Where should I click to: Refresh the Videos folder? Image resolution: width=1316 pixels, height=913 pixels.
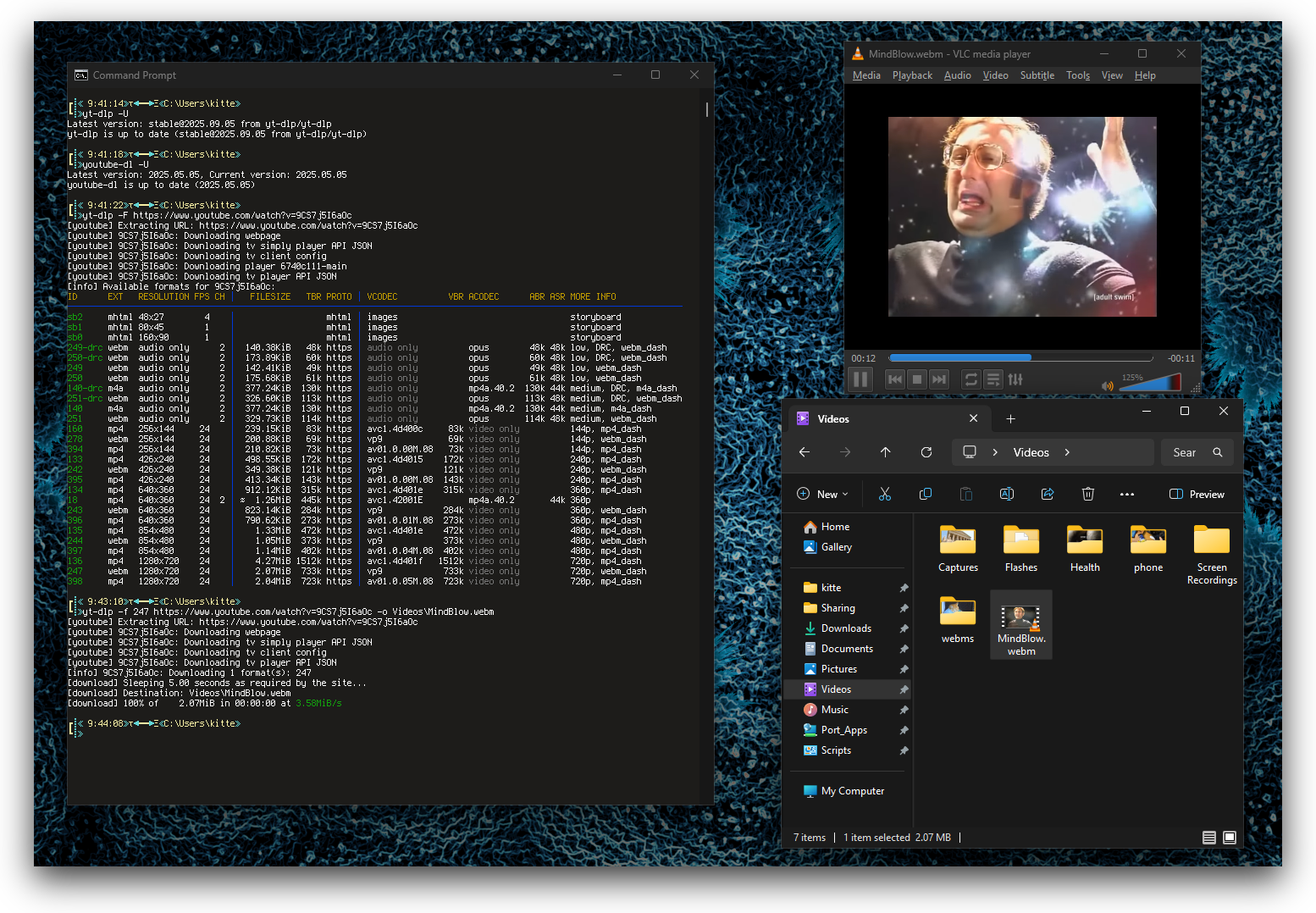coord(926,452)
